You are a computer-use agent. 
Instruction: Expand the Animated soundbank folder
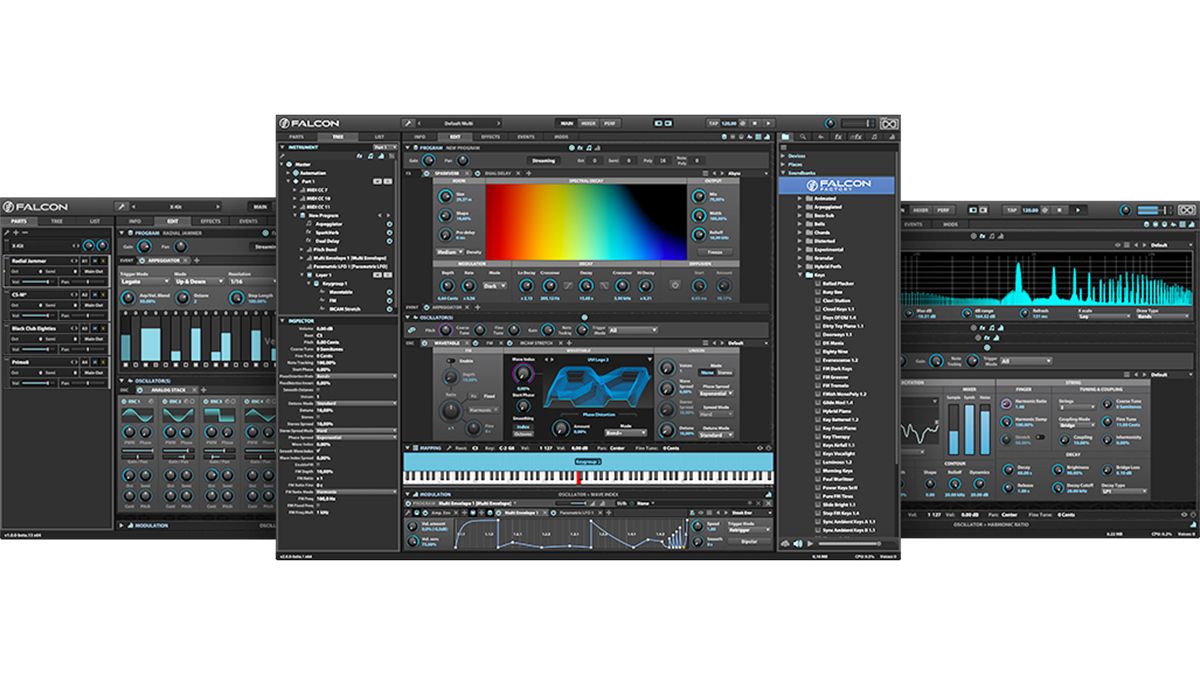[801, 198]
